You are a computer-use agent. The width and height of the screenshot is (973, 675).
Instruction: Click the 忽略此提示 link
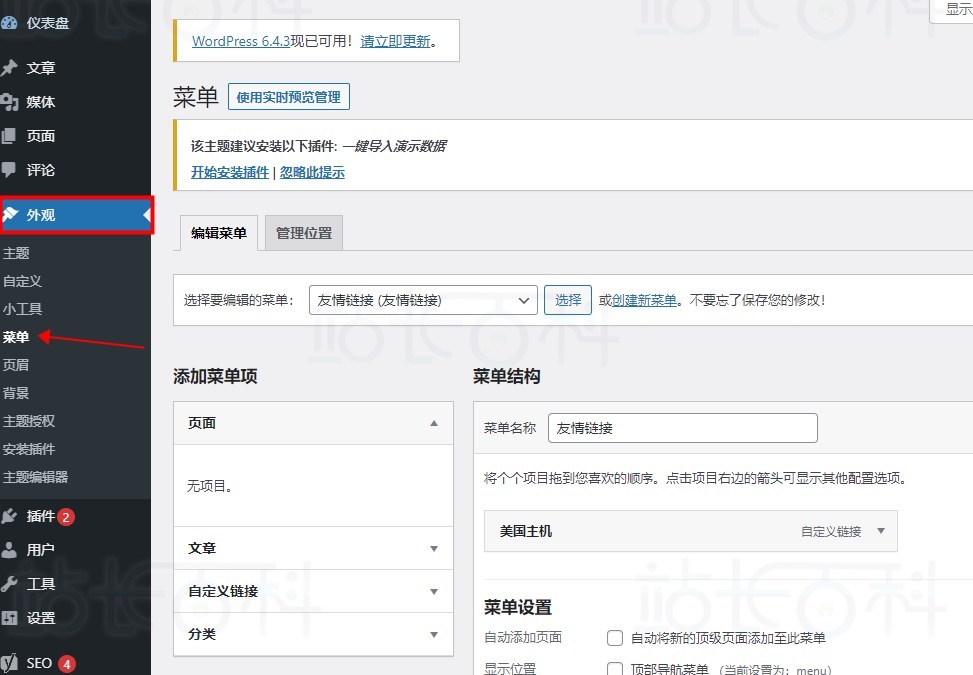point(312,172)
